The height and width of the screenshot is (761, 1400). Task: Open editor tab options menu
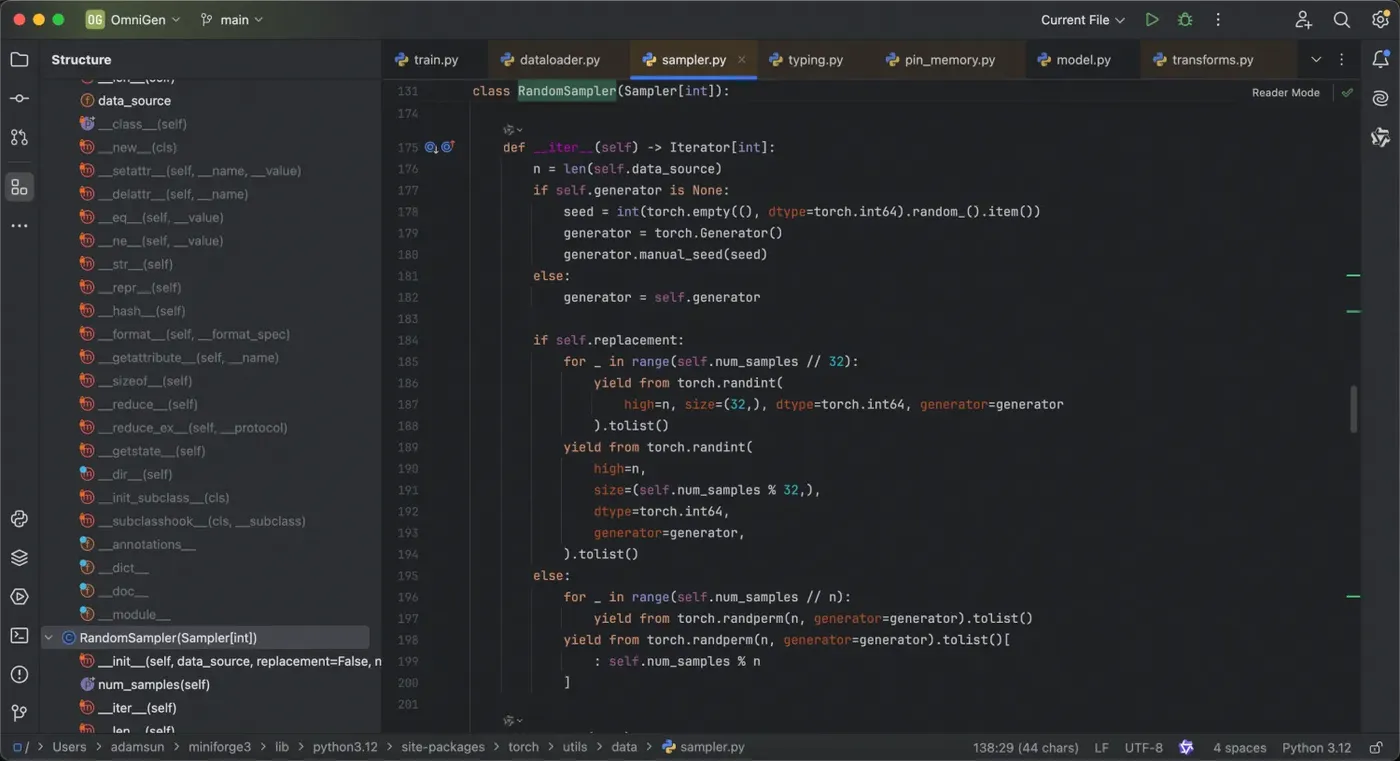(1342, 60)
